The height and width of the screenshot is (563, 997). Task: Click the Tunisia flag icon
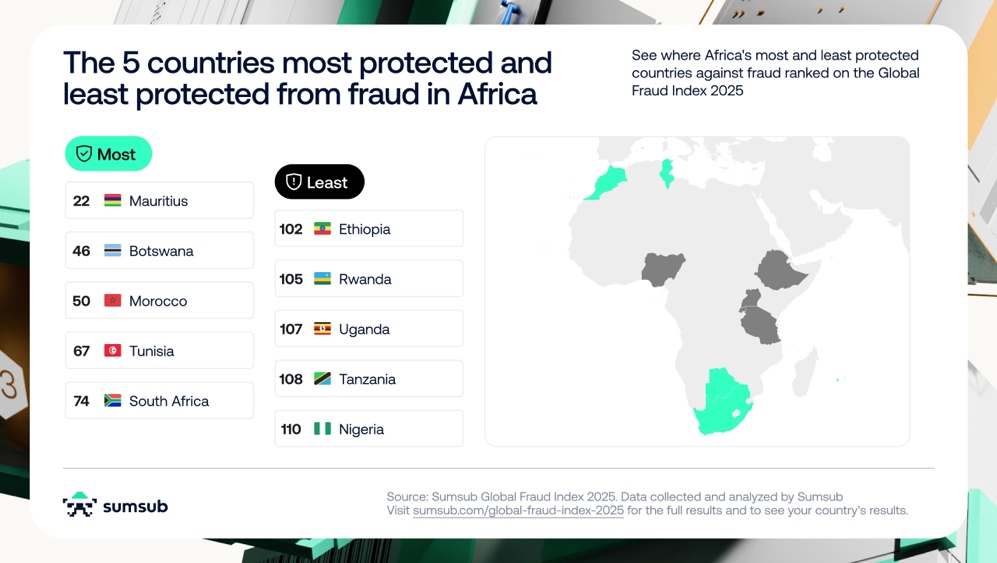coord(113,351)
